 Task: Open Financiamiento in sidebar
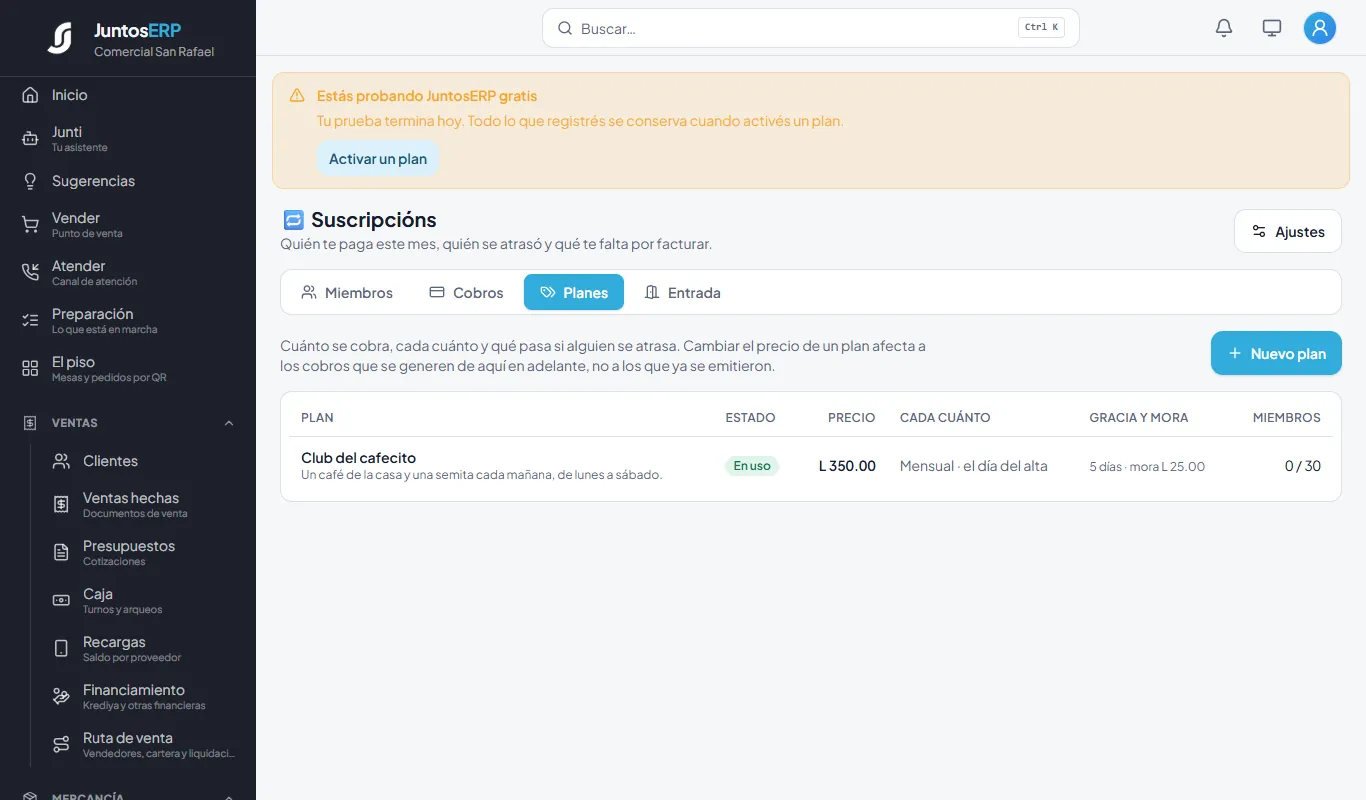(143, 696)
